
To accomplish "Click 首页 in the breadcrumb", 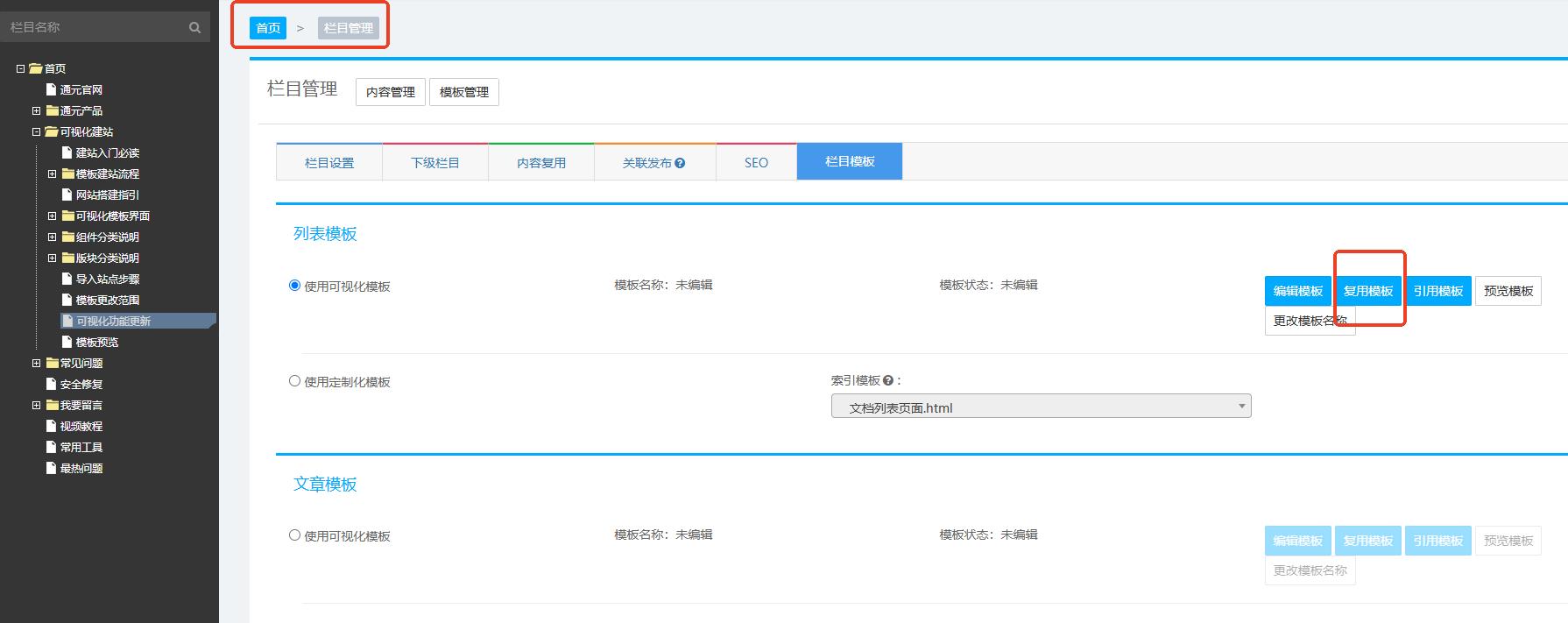I will tap(268, 28).
